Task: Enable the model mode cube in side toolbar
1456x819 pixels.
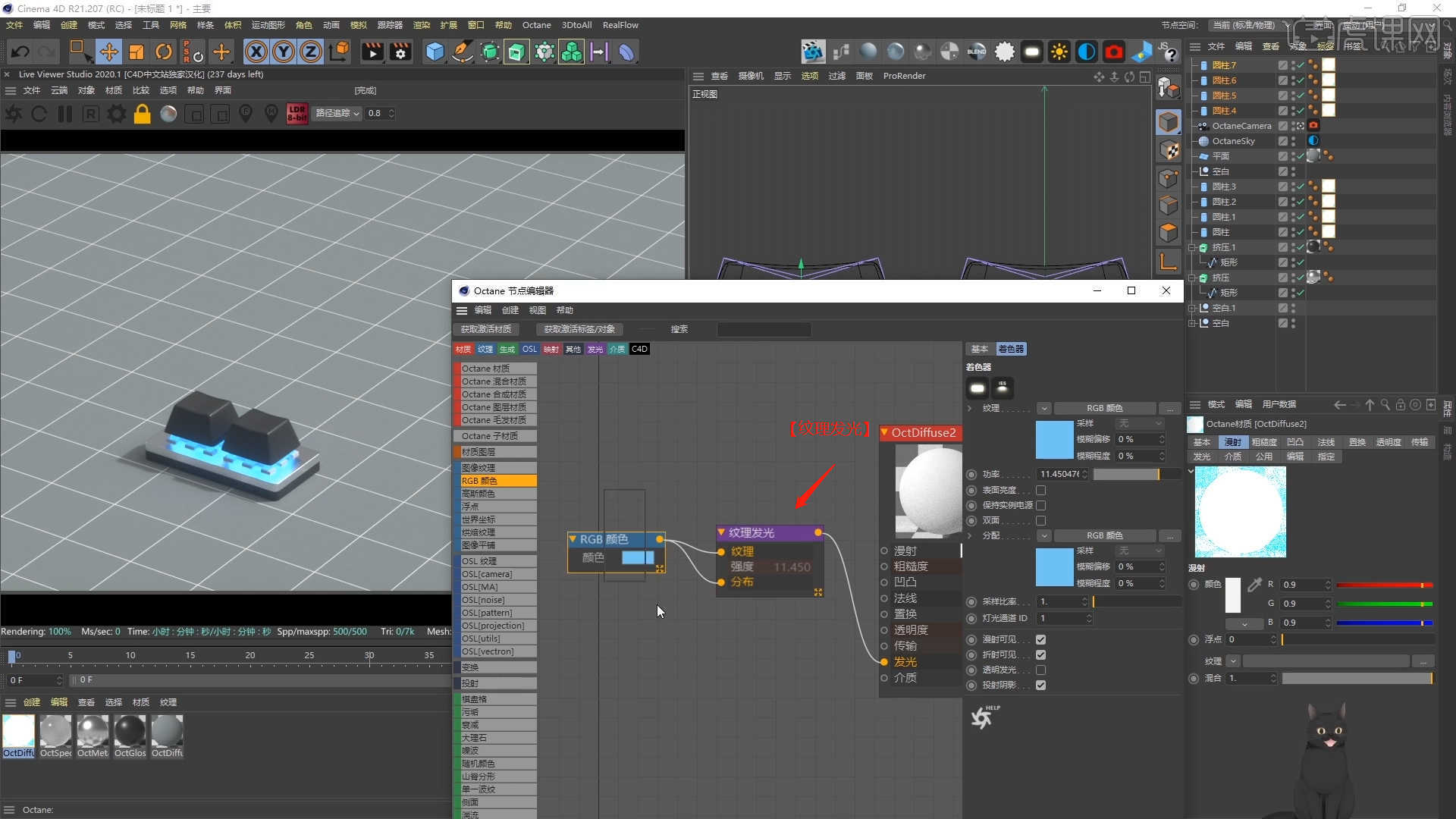Action: [x=1169, y=122]
